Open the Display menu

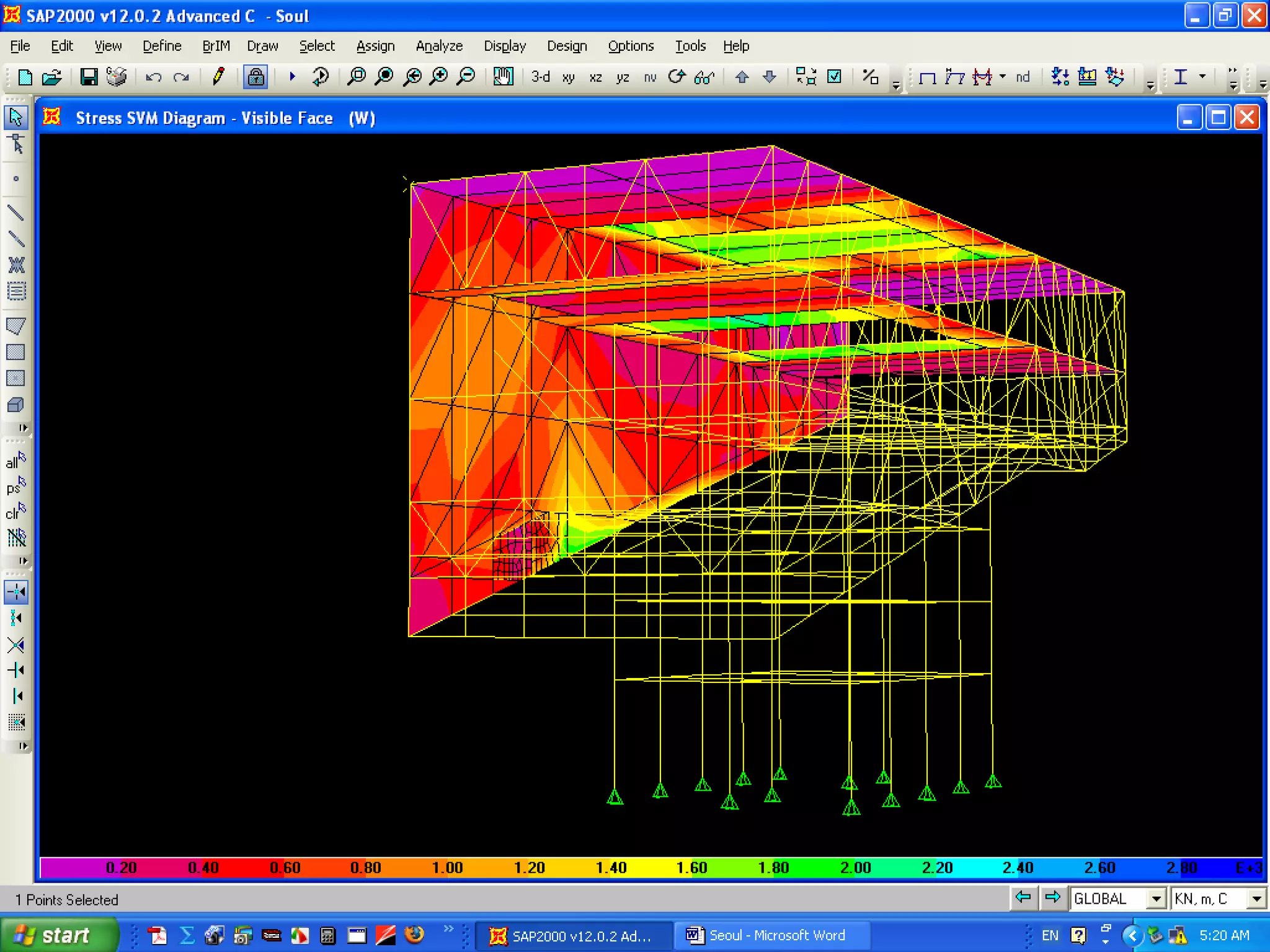pyautogui.click(x=504, y=46)
